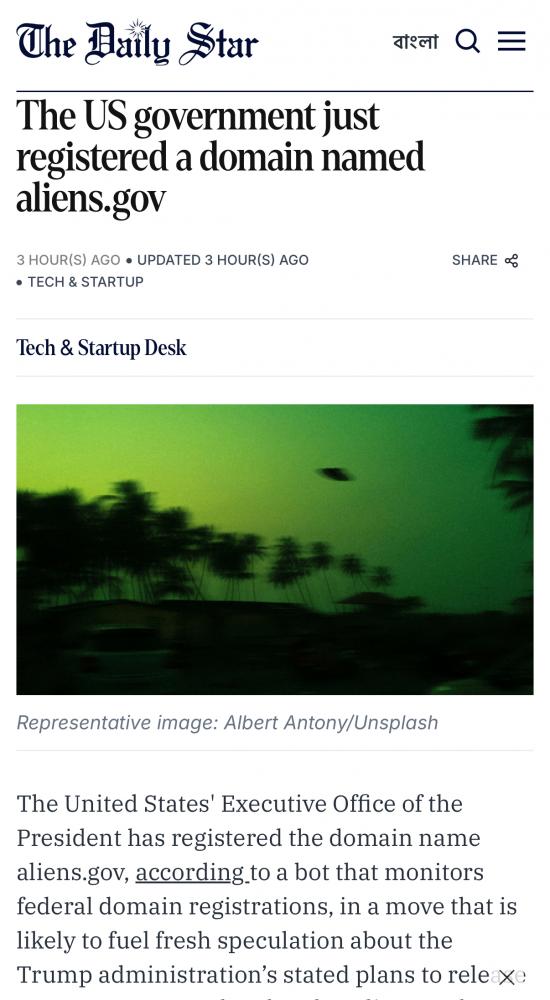Dismiss the overlay with the bottom X
Screen dimensions: 550x1000
point(507,977)
